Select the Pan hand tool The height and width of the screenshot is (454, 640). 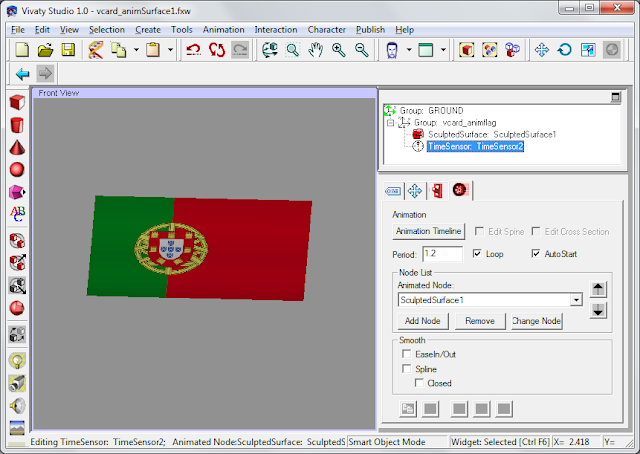pos(316,50)
